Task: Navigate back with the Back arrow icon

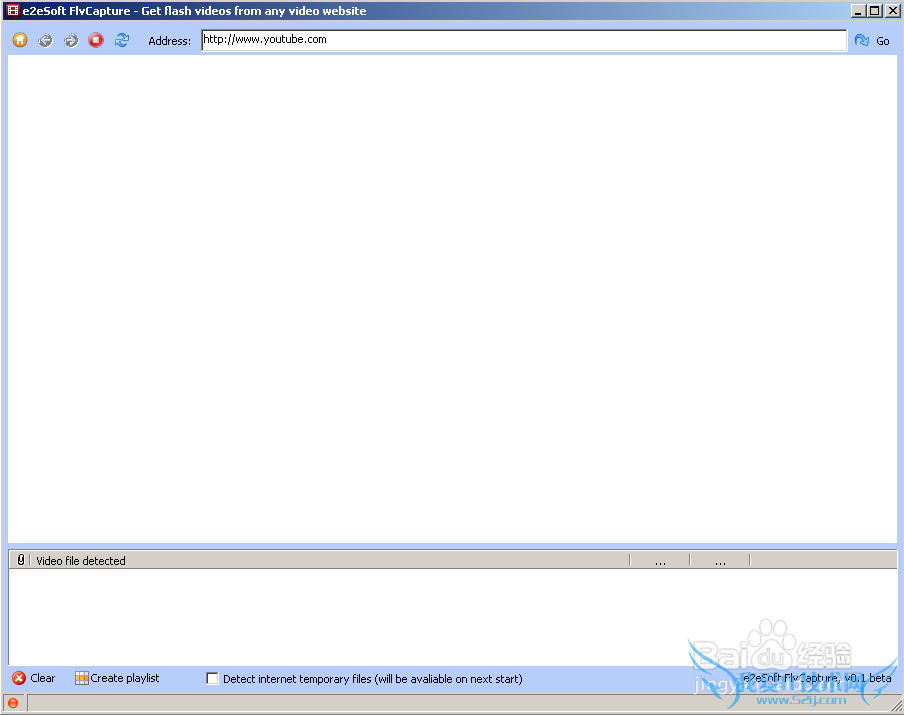Action: (x=46, y=40)
